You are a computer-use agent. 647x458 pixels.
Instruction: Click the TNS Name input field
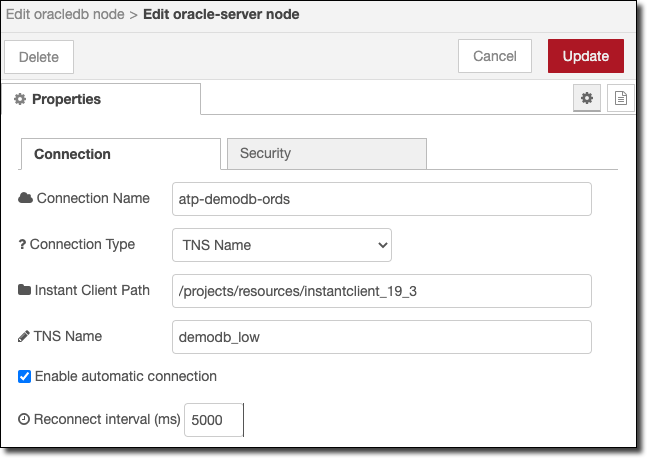pyautogui.click(x=382, y=337)
